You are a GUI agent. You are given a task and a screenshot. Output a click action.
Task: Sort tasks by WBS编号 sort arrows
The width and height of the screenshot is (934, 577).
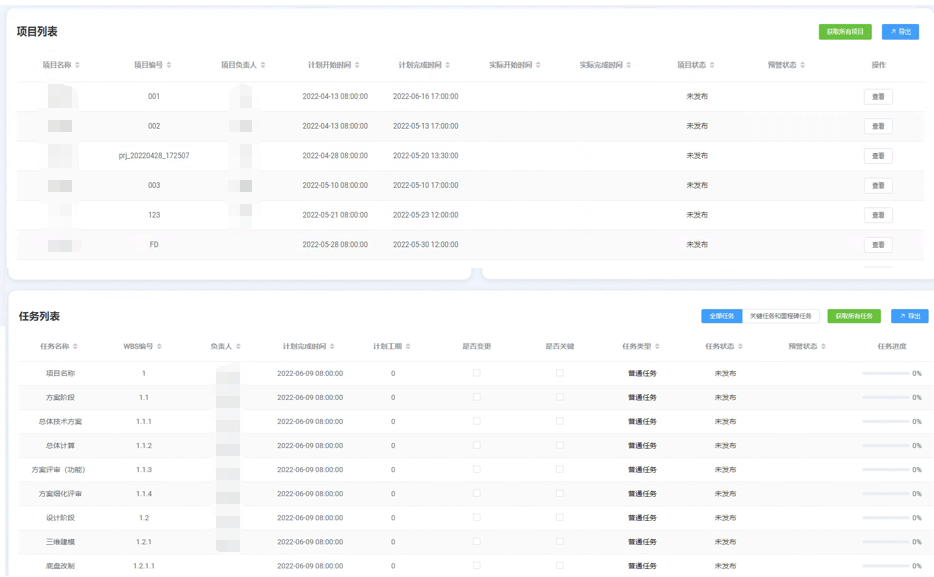tap(160, 347)
